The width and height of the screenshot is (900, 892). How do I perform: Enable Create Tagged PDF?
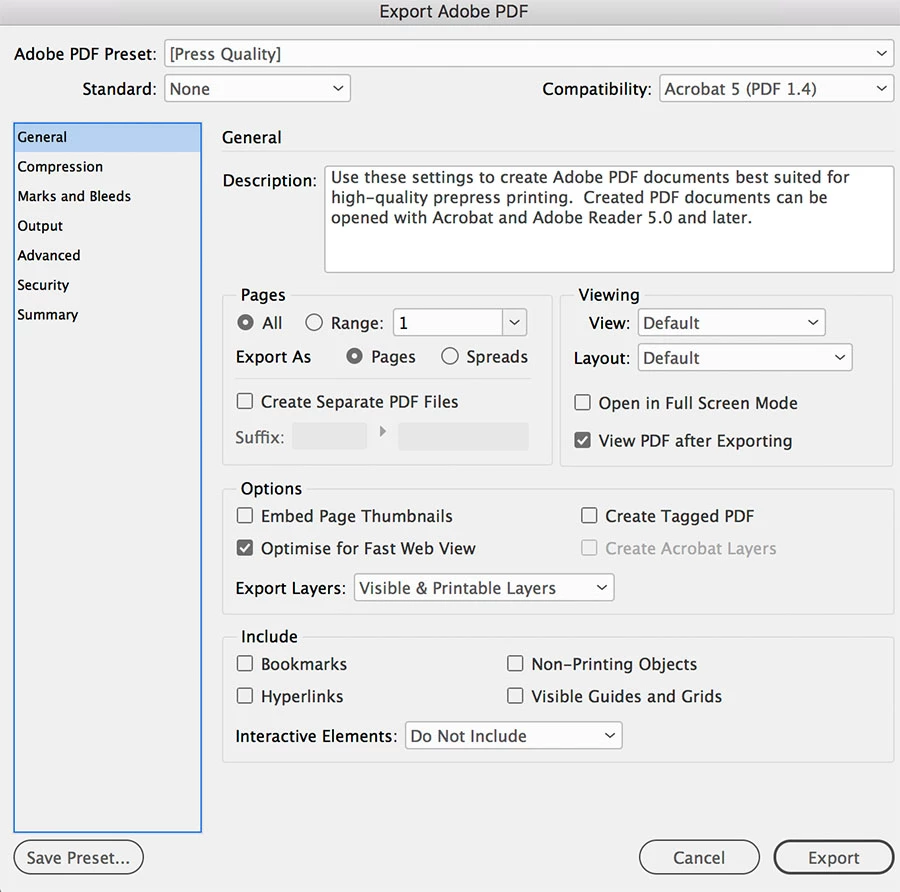coord(589,515)
